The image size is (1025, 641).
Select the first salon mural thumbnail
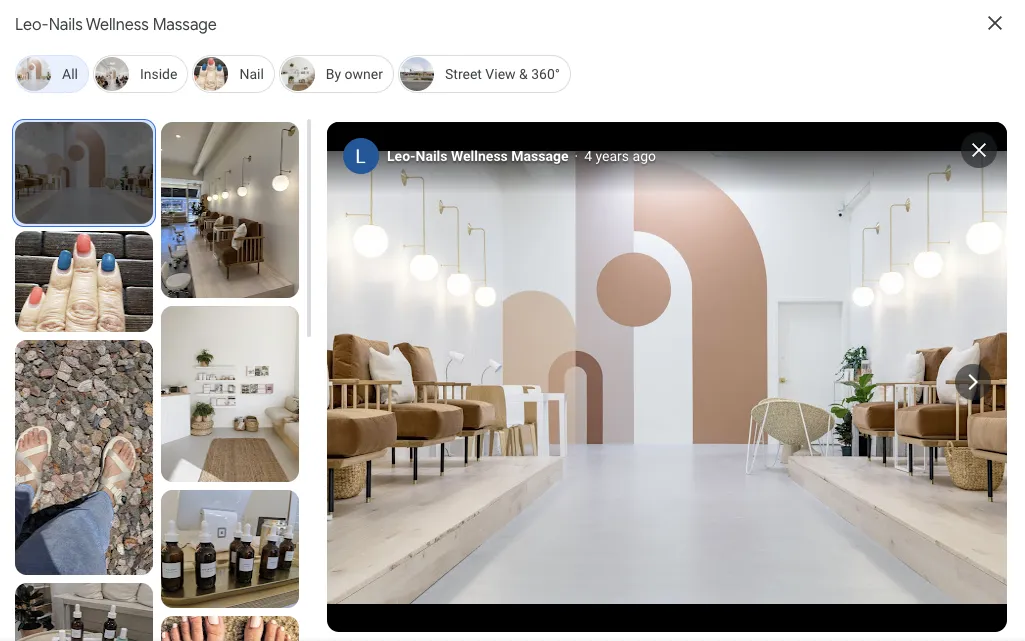tap(84, 173)
